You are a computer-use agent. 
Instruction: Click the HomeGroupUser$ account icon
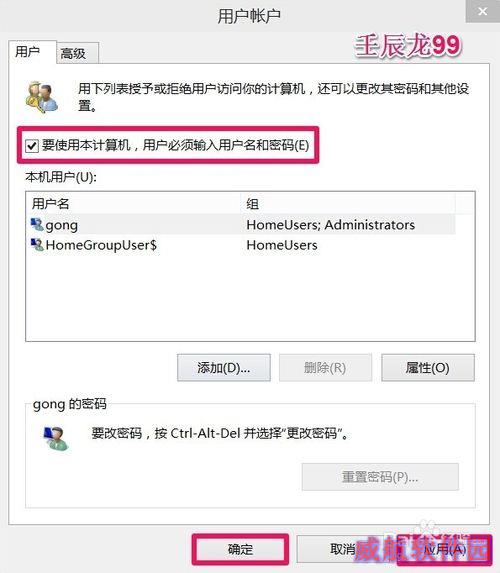coord(37,244)
